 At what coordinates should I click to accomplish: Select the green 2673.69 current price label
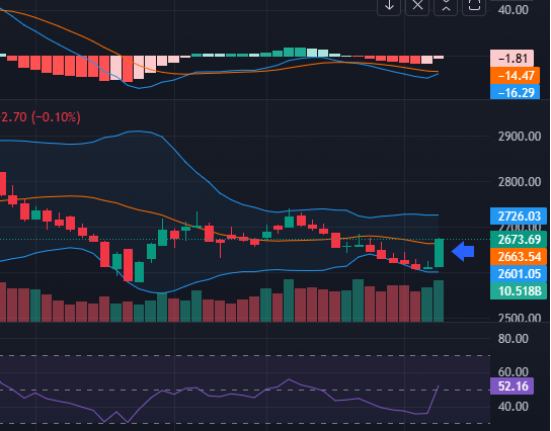519,240
